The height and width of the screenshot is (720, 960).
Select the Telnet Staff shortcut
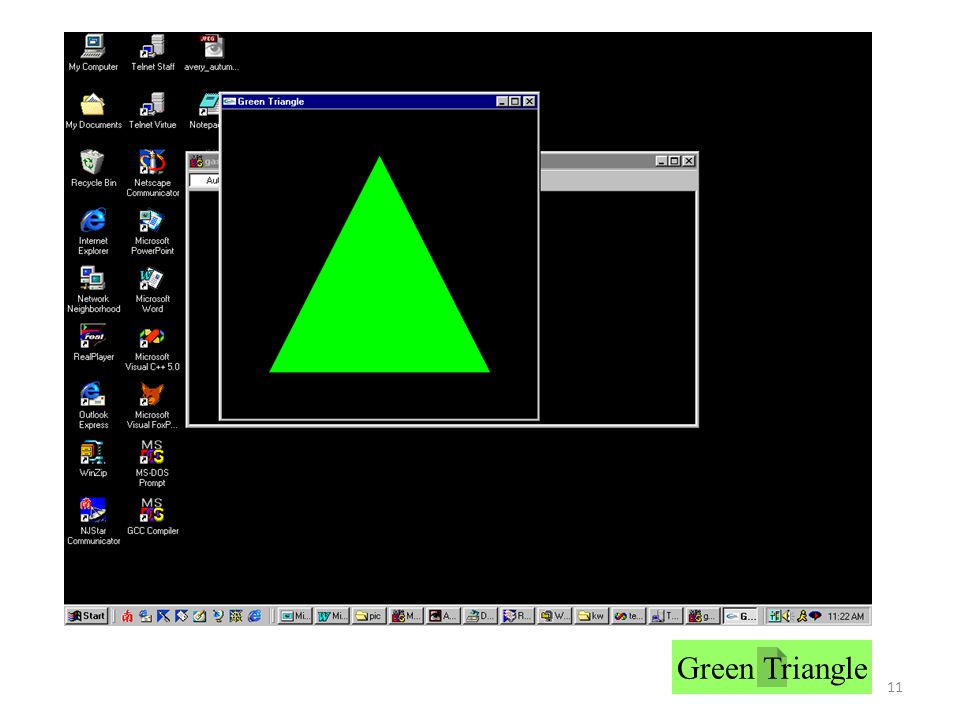point(152,53)
